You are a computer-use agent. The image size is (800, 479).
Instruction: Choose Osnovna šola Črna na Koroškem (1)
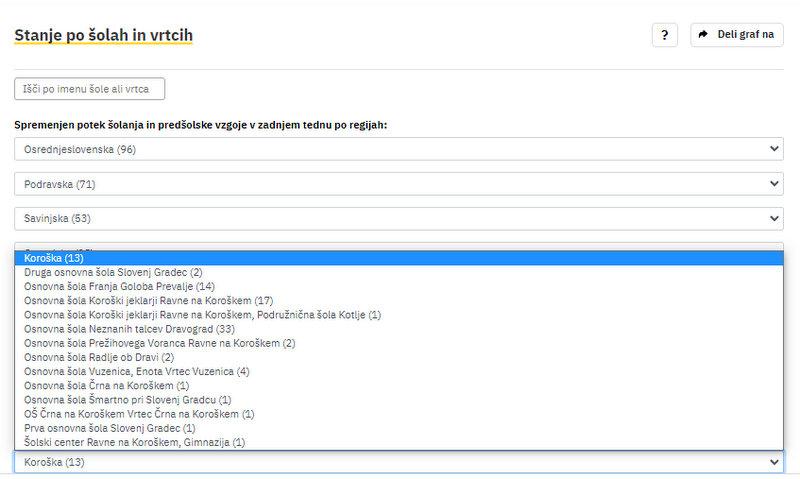(x=107, y=385)
